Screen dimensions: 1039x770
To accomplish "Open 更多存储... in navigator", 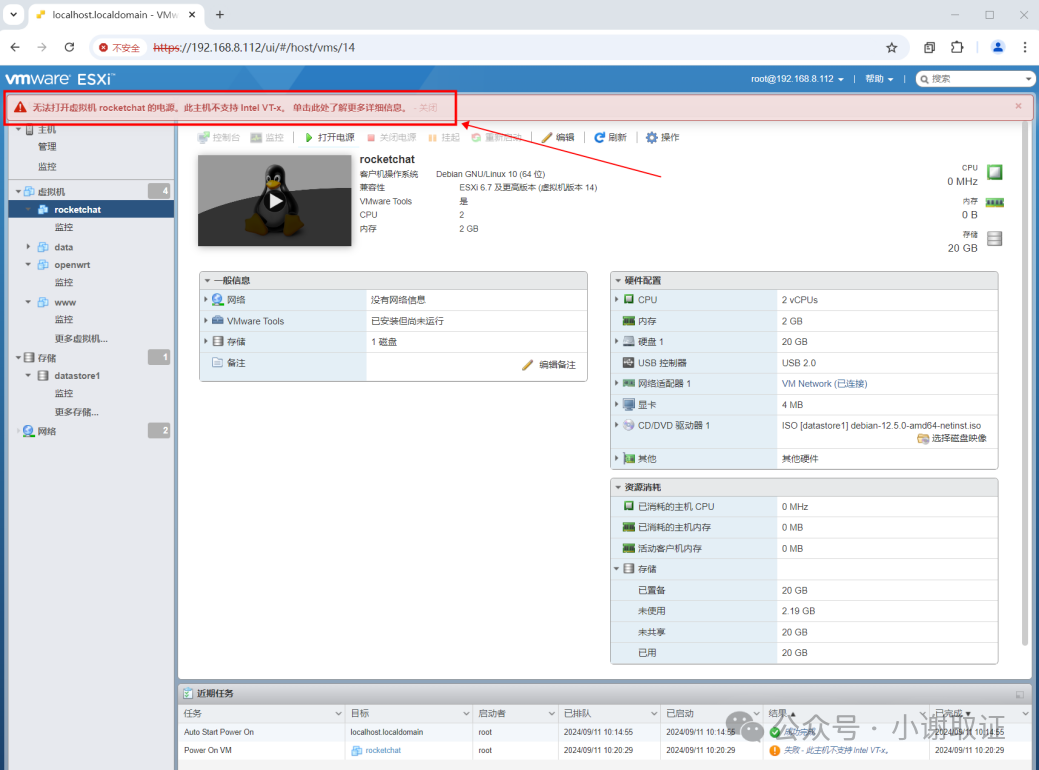I will (x=76, y=412).
